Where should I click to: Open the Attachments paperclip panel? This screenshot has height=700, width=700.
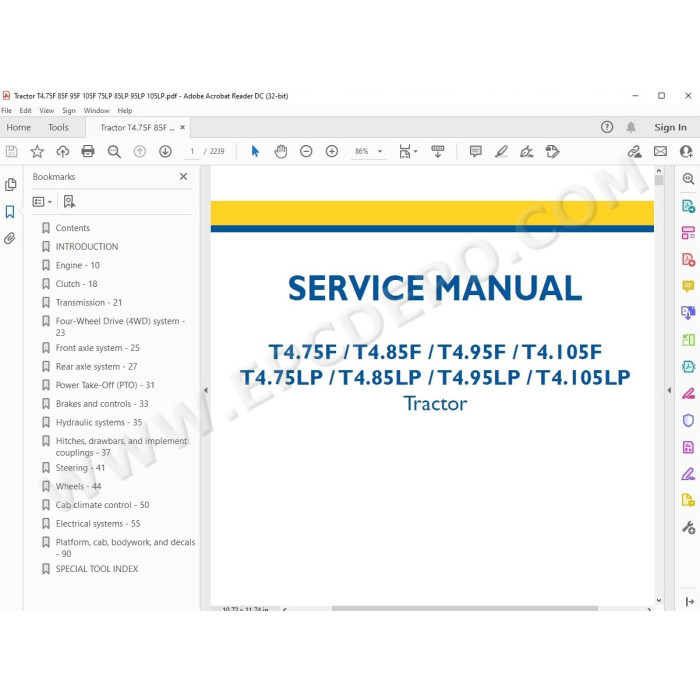pos(10,238)
